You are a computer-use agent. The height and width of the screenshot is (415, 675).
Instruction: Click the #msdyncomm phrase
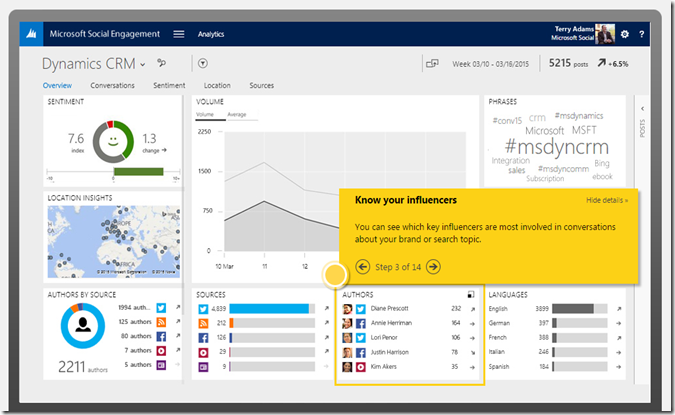pyautogui.click(x=563, y=169)
